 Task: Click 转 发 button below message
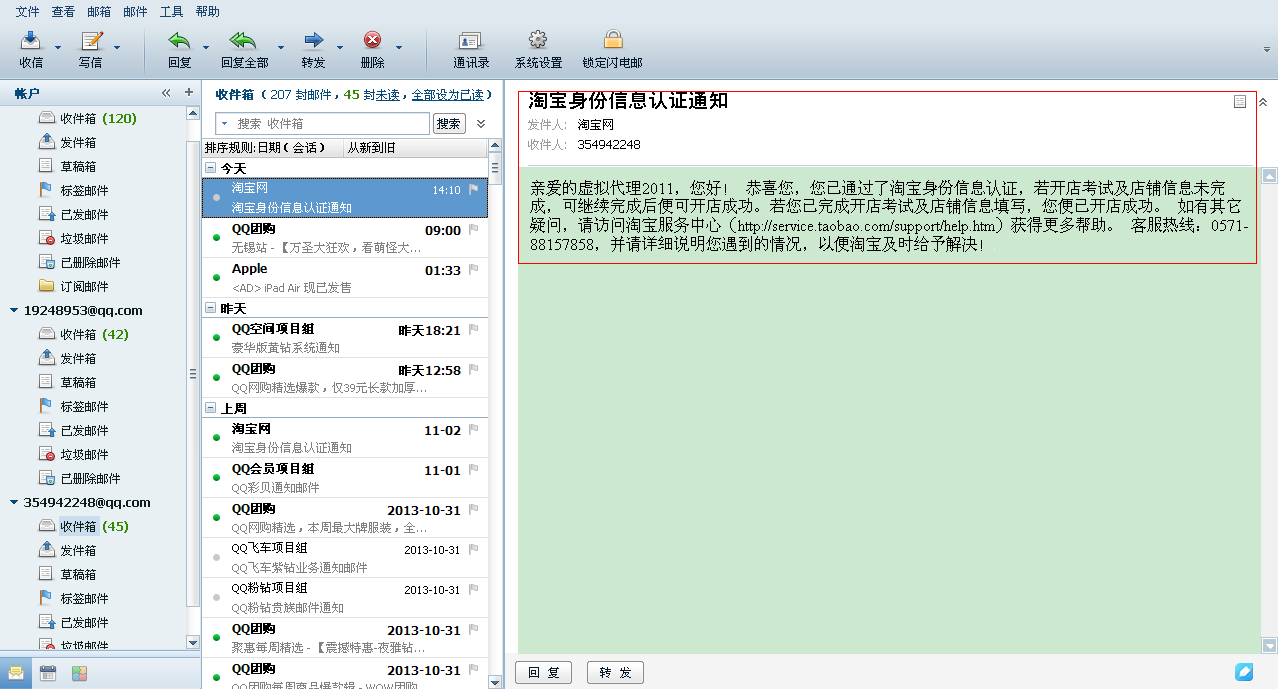coord(615,673)
